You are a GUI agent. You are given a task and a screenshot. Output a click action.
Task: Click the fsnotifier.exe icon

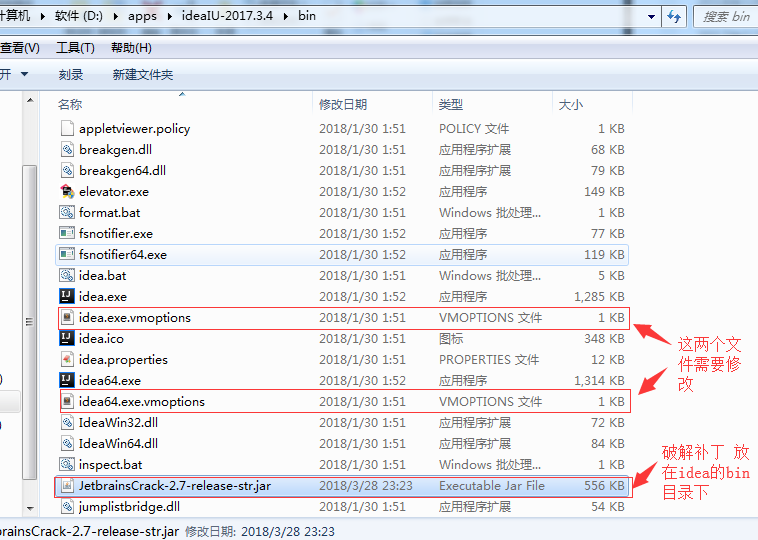click(67, 234)
